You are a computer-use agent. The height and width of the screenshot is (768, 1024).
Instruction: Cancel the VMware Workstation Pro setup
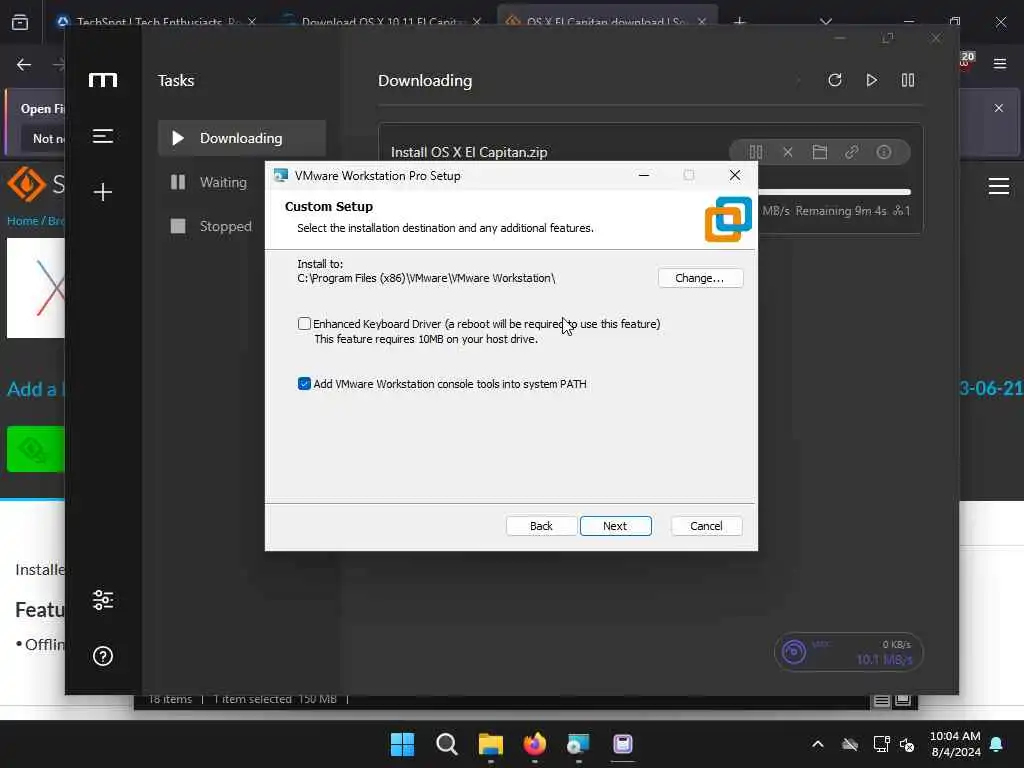(706, 526)
